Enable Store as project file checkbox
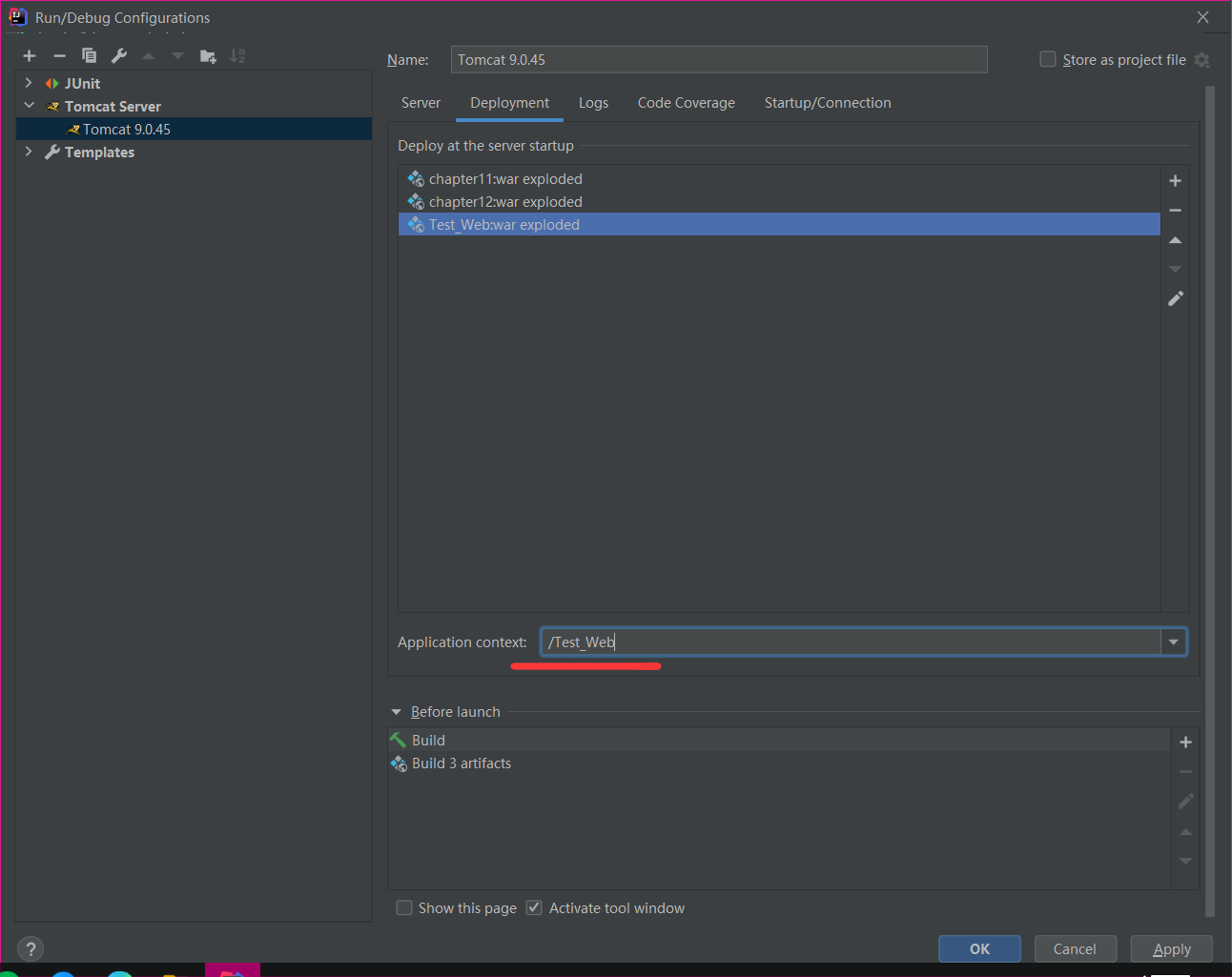 [1047, 59]
